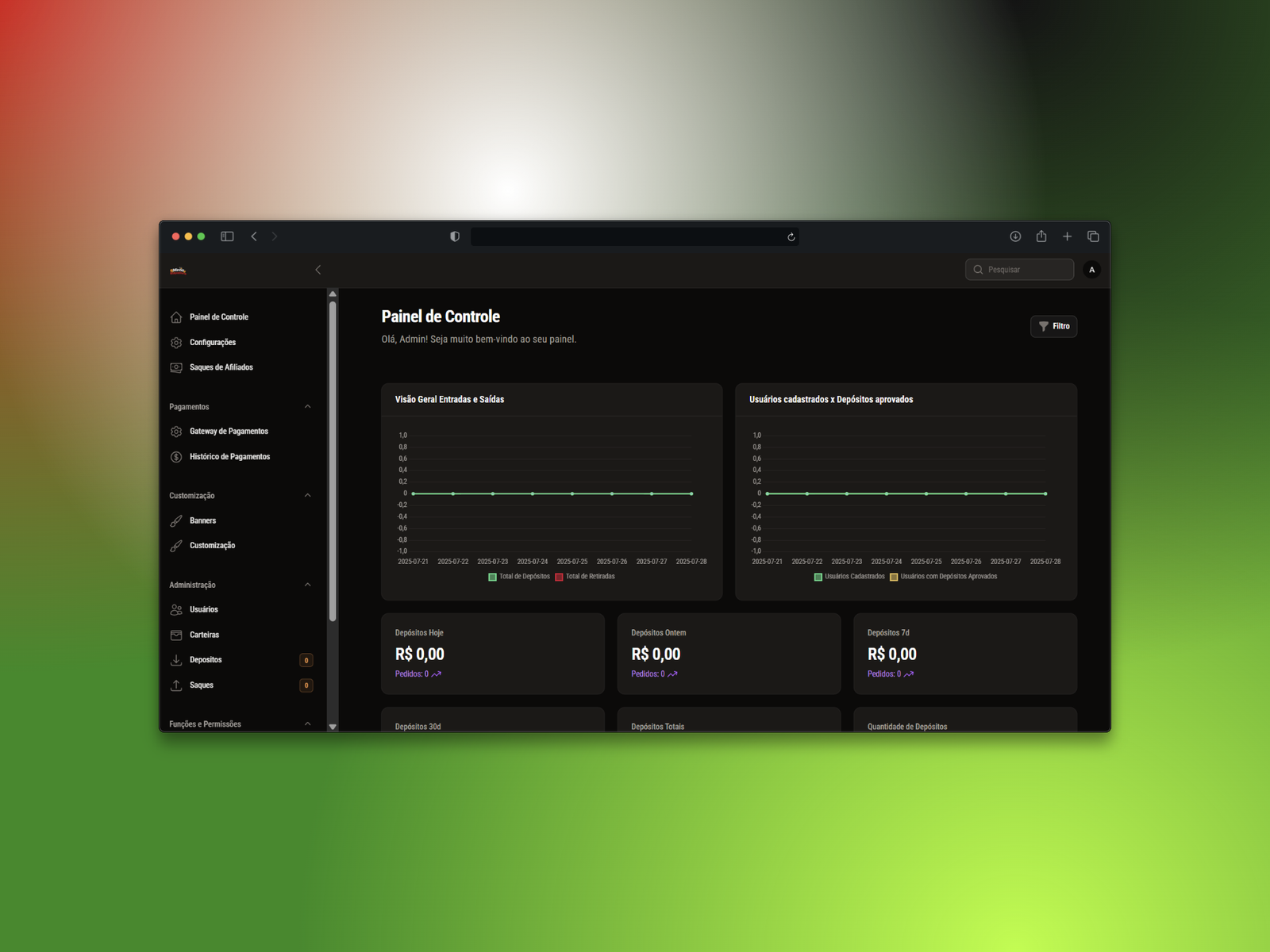Toggle Total de Retiradas legend series
This screenshot has height=952, width=1270.
point(585,577)
